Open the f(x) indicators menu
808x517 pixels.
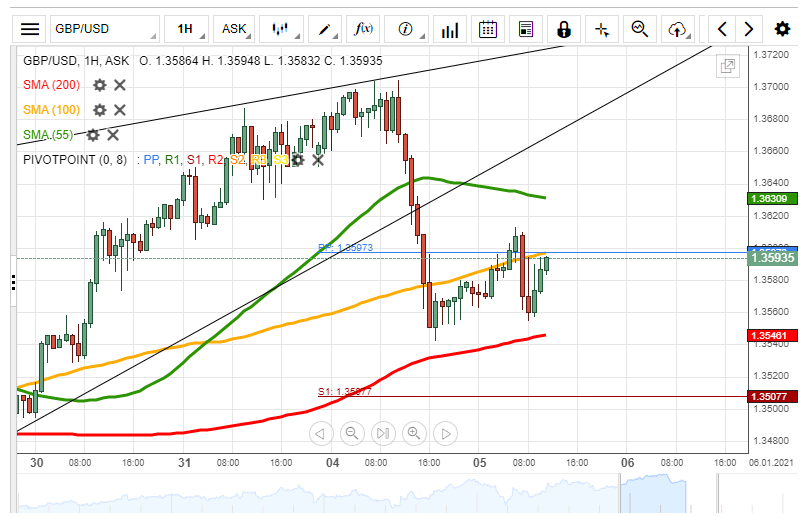click(365, 29)
